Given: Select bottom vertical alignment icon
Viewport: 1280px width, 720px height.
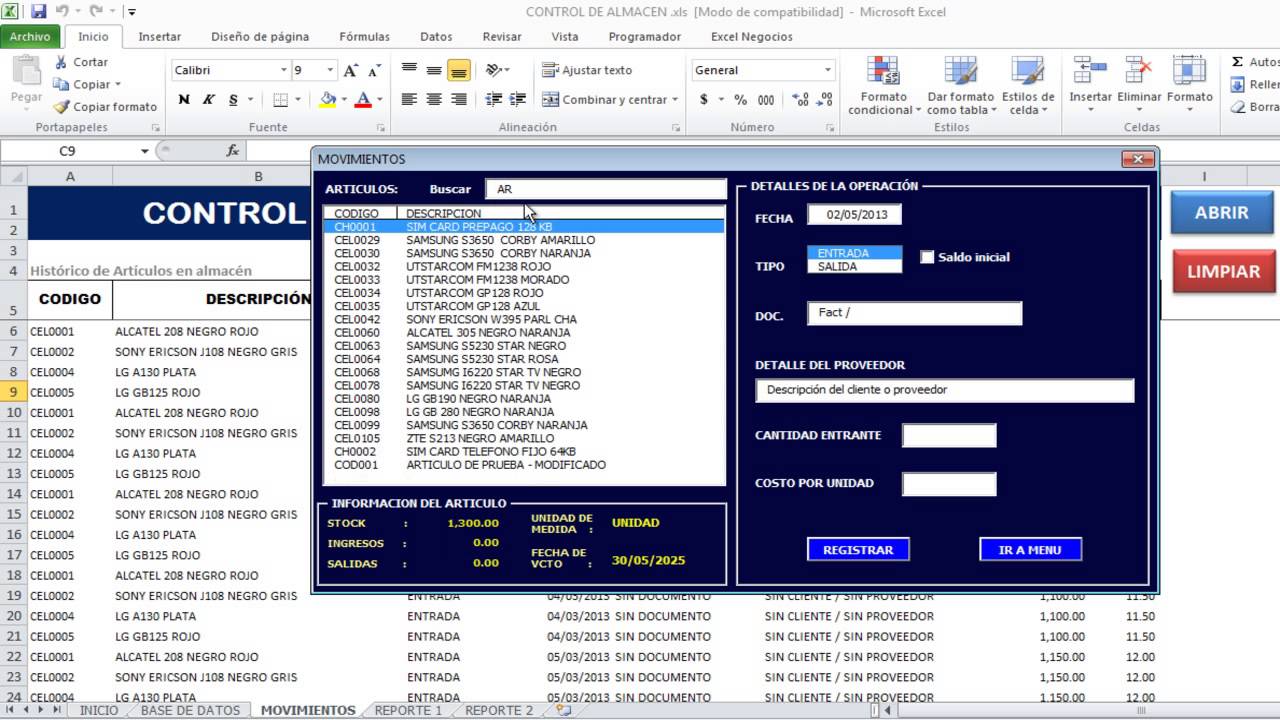Looking at the screenshot, I should pyautogui.click(x=459, y=70).
